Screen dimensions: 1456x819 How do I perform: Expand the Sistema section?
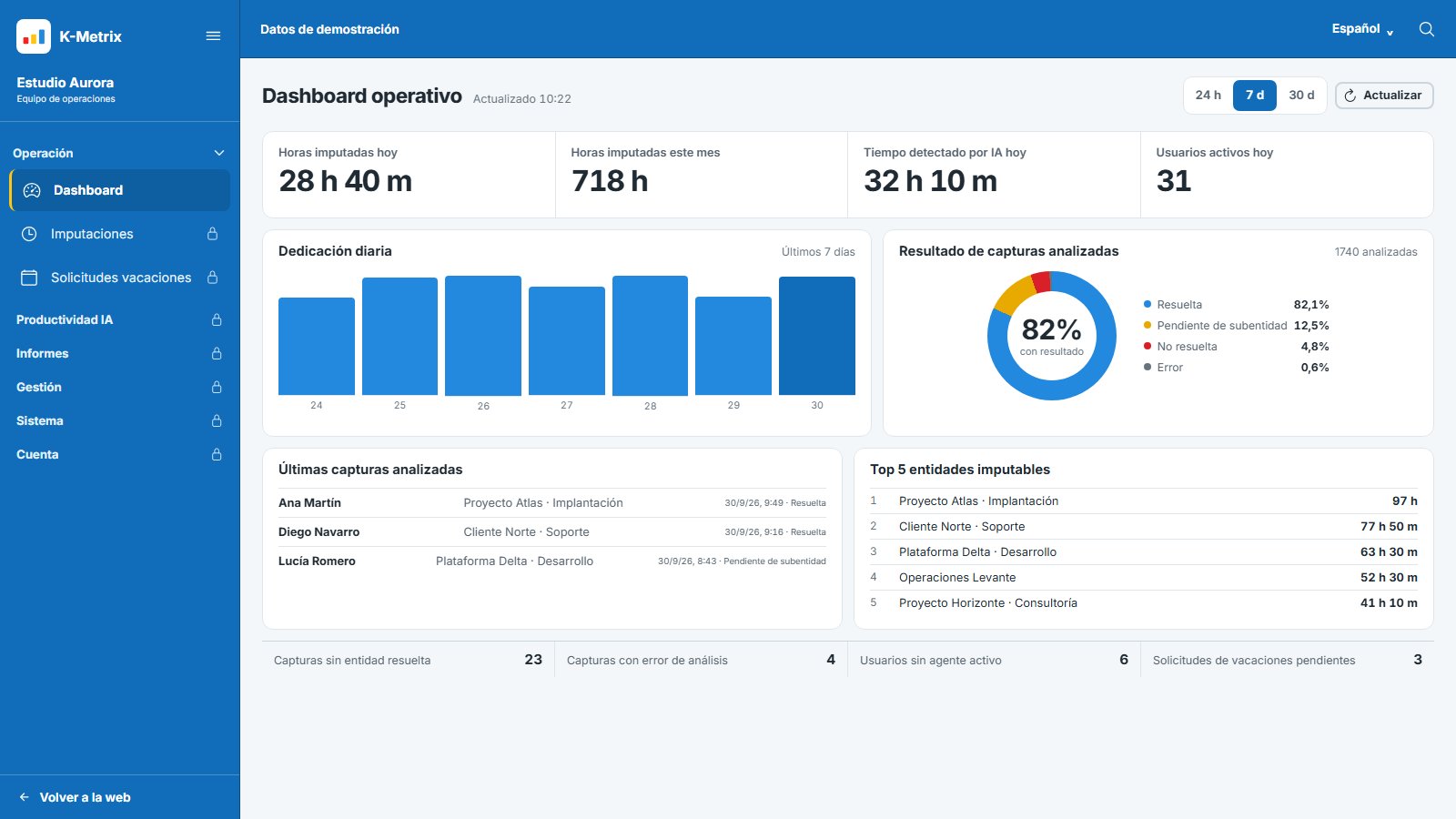[119, 420]
